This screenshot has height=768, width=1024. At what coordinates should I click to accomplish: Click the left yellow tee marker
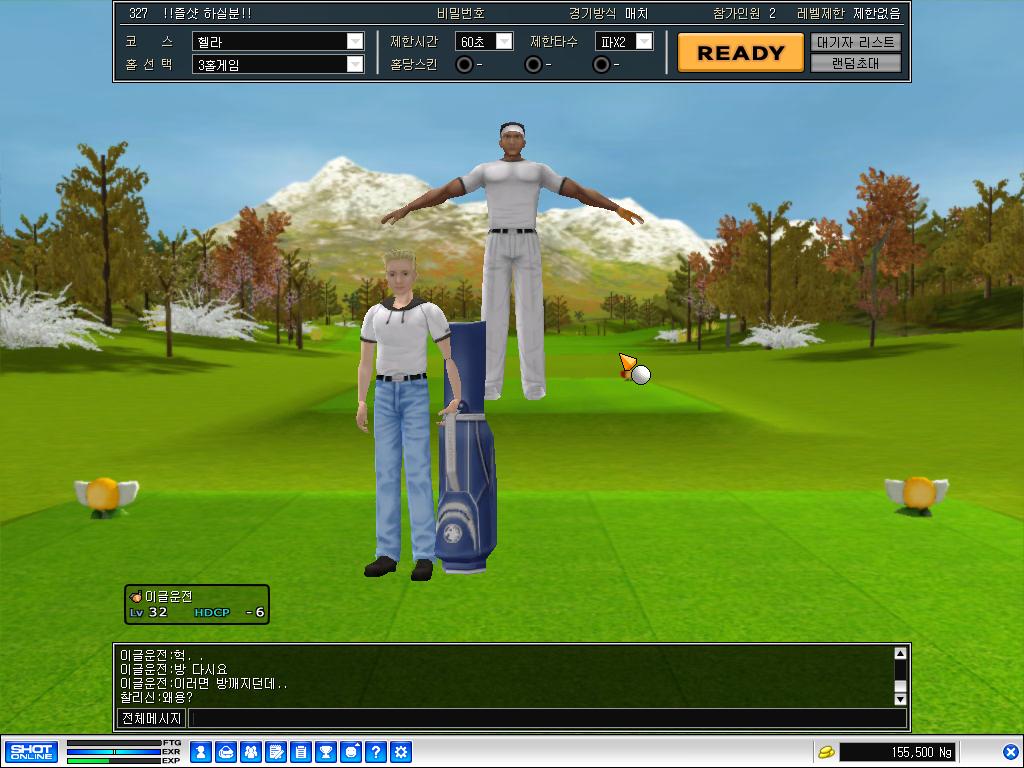105,496
